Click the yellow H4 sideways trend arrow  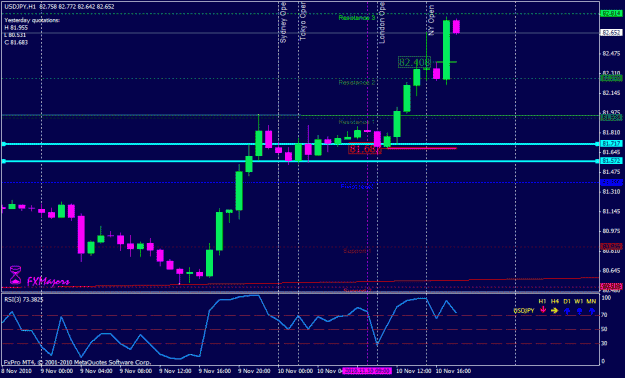coord(554,310)
